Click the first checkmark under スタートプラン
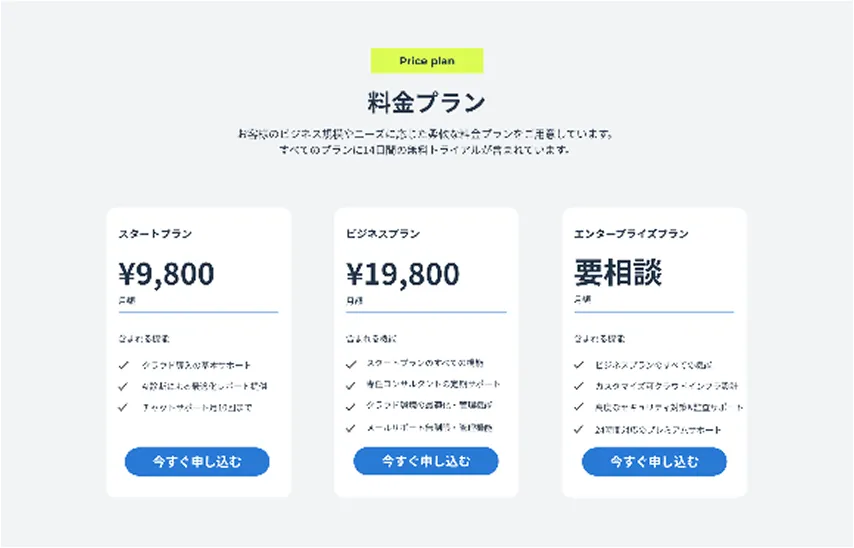Image resolution: width=854 pixels, height=548 pixels. point(123,364)
